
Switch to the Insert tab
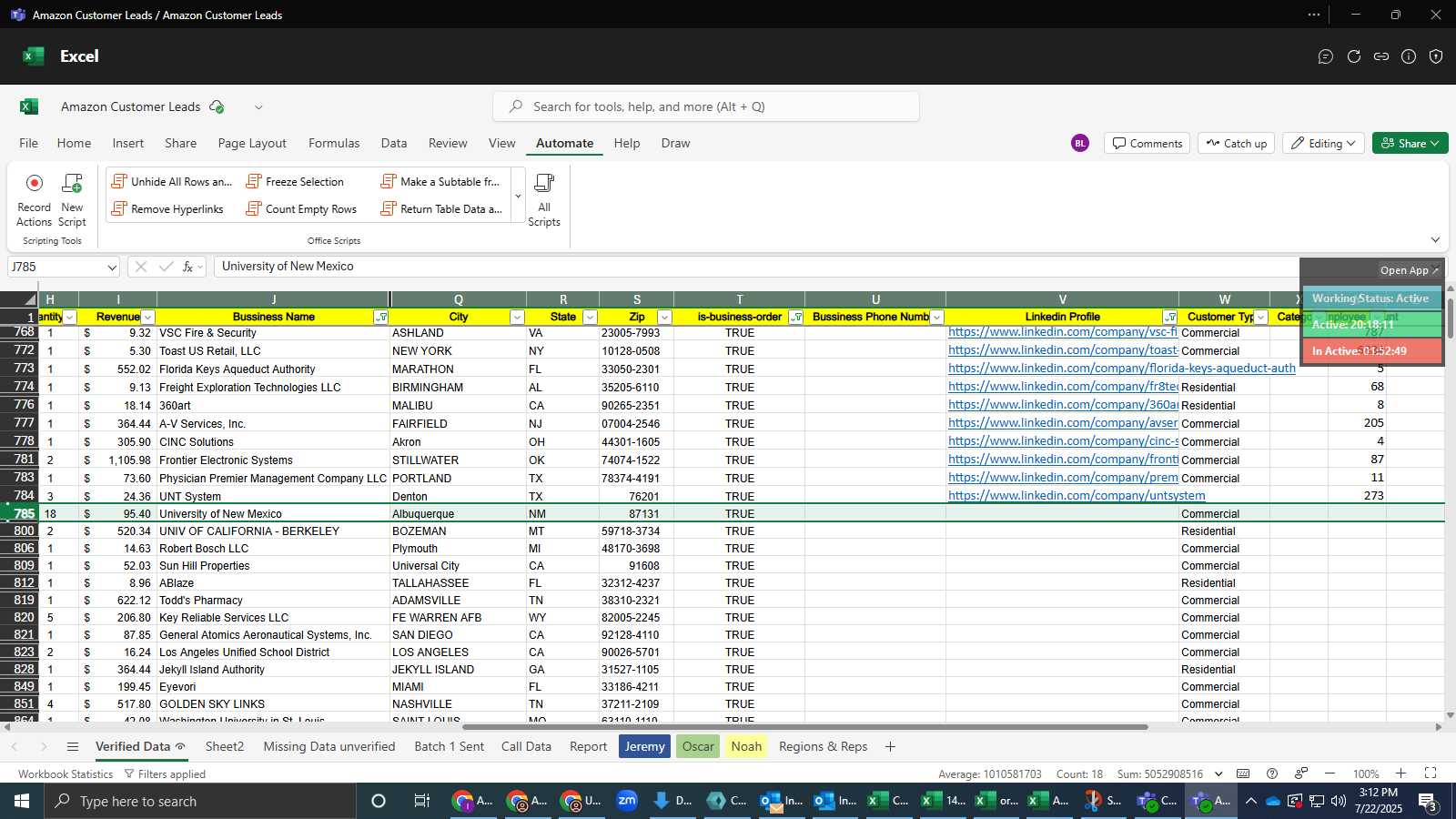(x=128, y=143)
